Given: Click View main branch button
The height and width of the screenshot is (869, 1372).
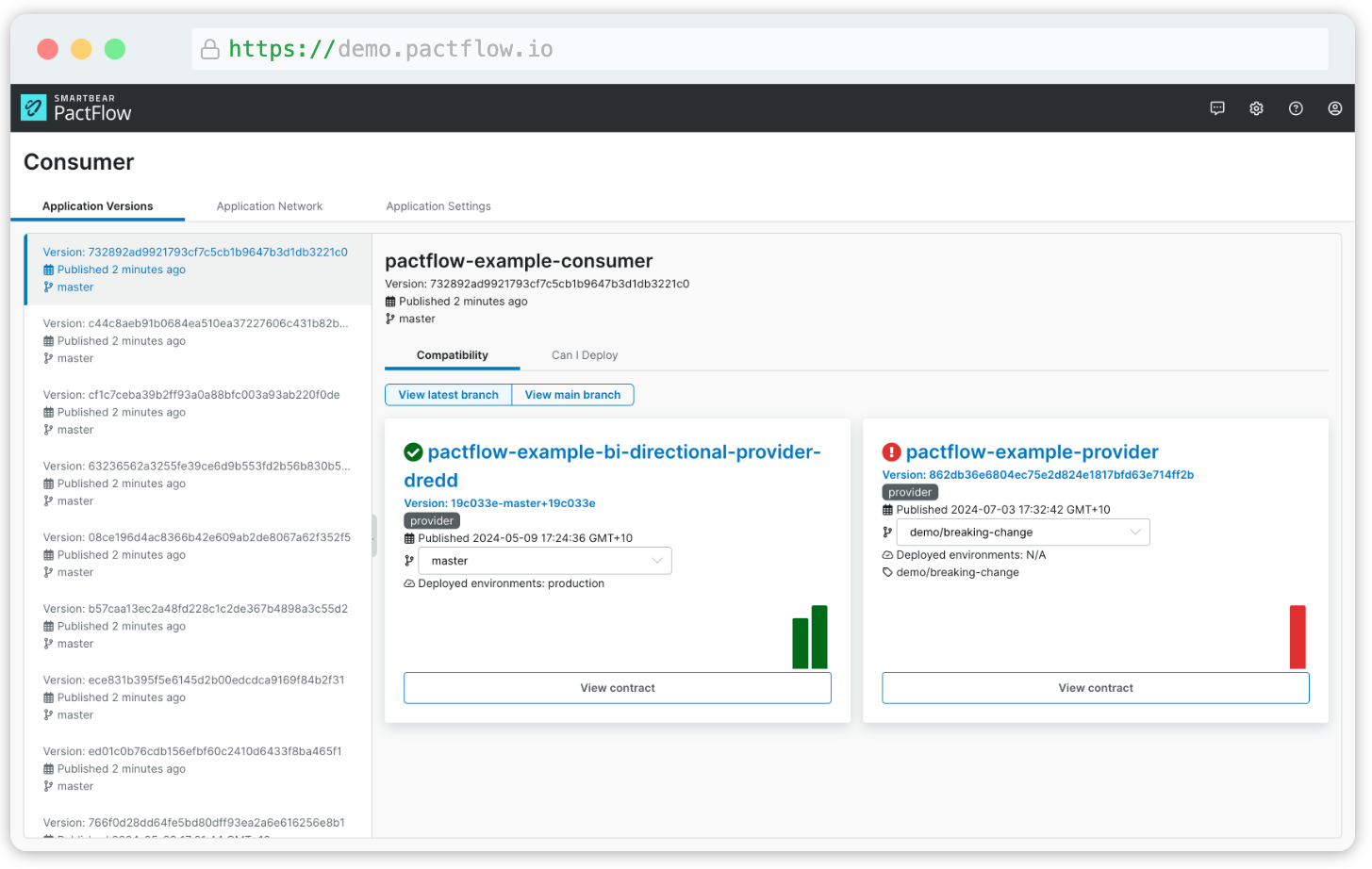Looking at the screenshot, I should pyautogui.click(x=573, y=395).
